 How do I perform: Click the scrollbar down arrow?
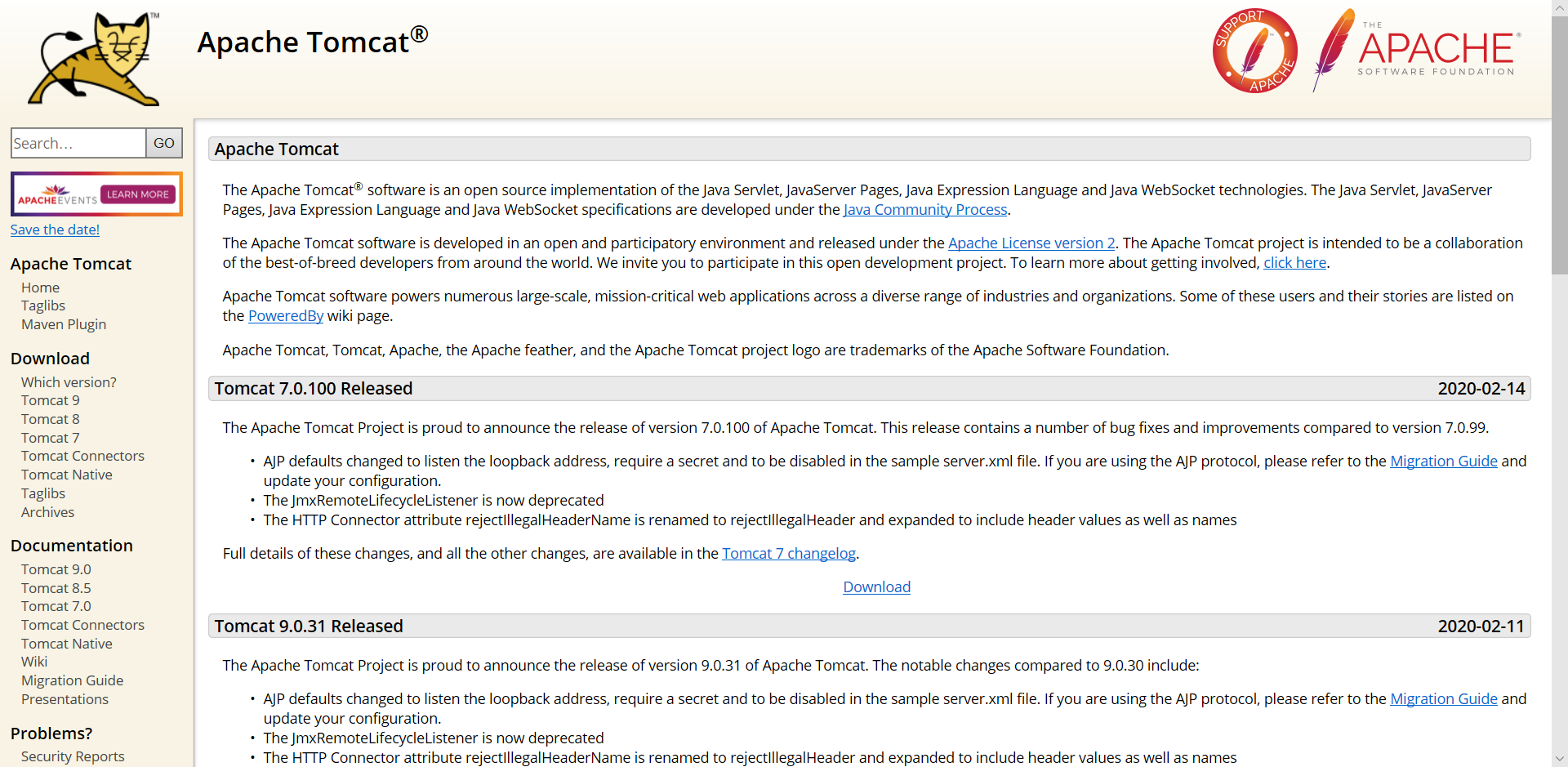pyautogui.click(x=1560, y=759)
